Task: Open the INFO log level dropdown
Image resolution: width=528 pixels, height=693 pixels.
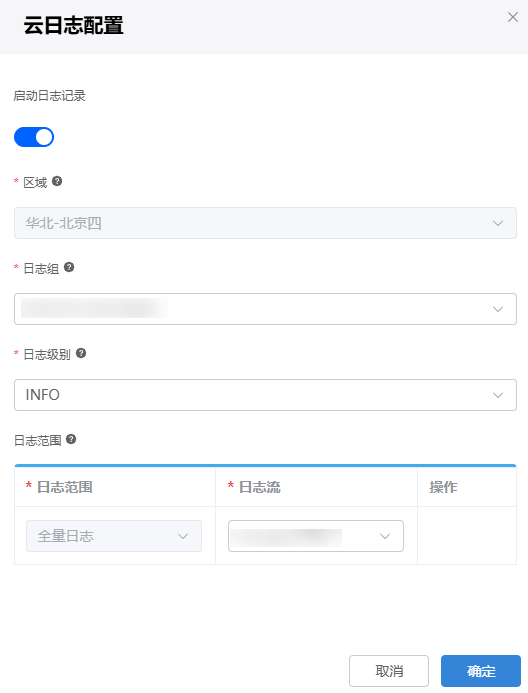Action: pos(265,395)
